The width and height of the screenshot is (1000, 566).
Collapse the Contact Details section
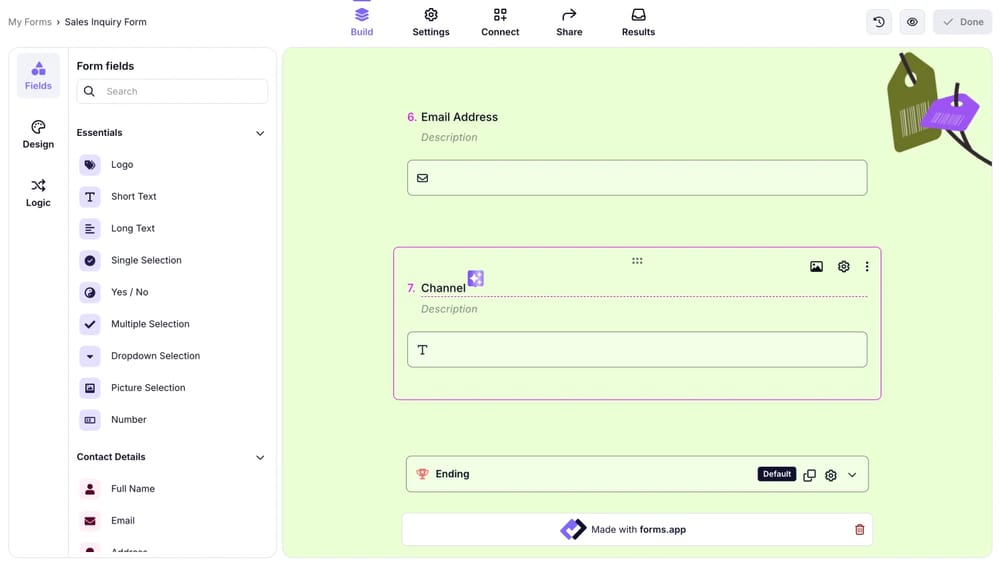tap(260, 458)
